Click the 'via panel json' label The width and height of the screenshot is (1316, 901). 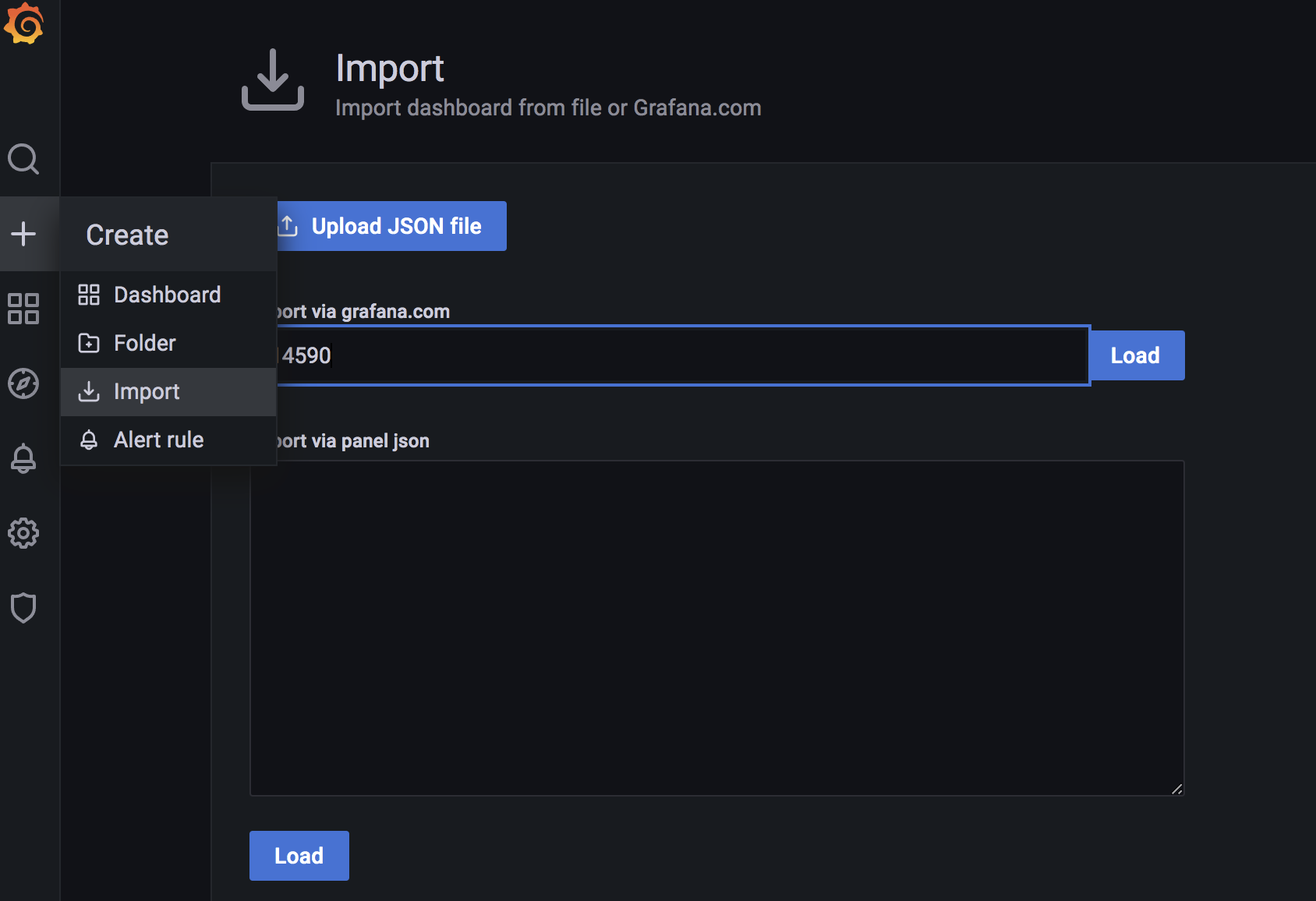point(370,441)
